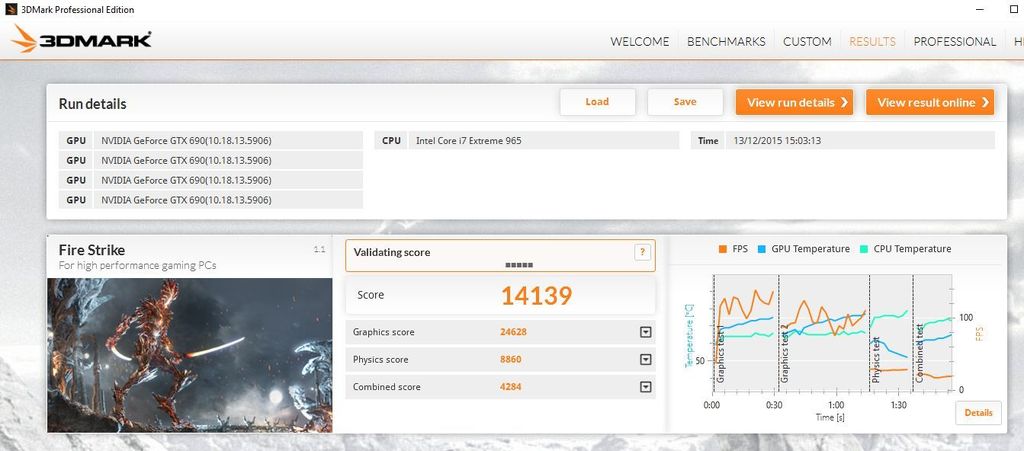Click the Fire Strike preview image
The height and width of the screenshot is (451, 1024).
click(189, 355)
